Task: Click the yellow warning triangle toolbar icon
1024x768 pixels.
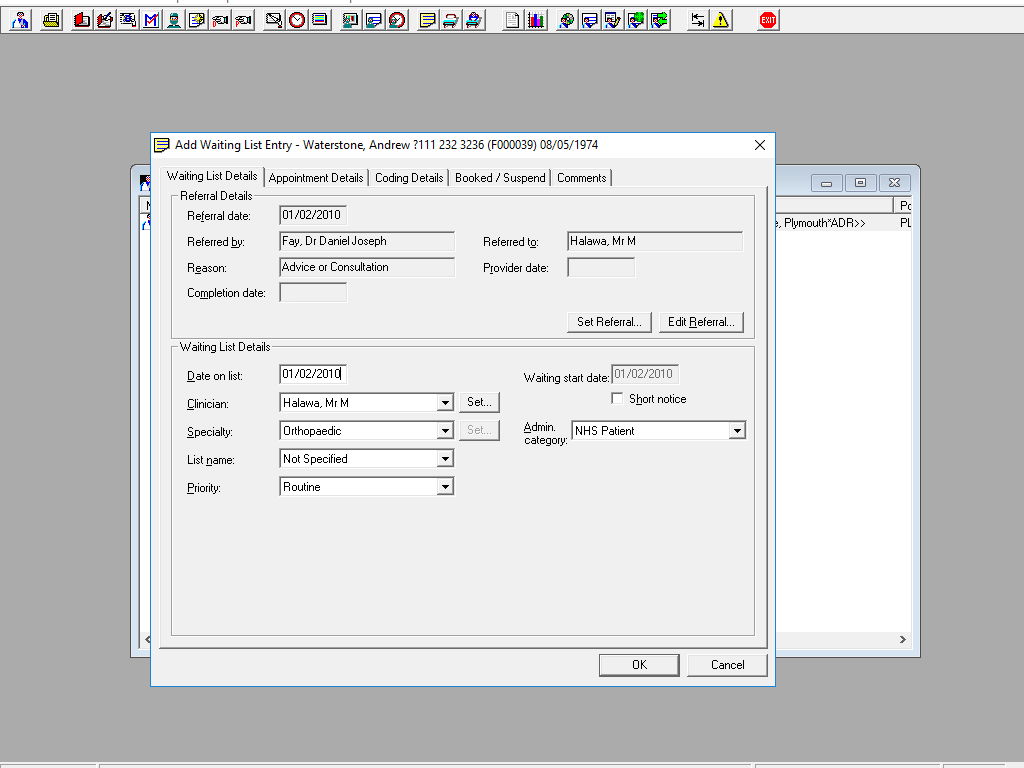Action: click(x=721, y=20)
